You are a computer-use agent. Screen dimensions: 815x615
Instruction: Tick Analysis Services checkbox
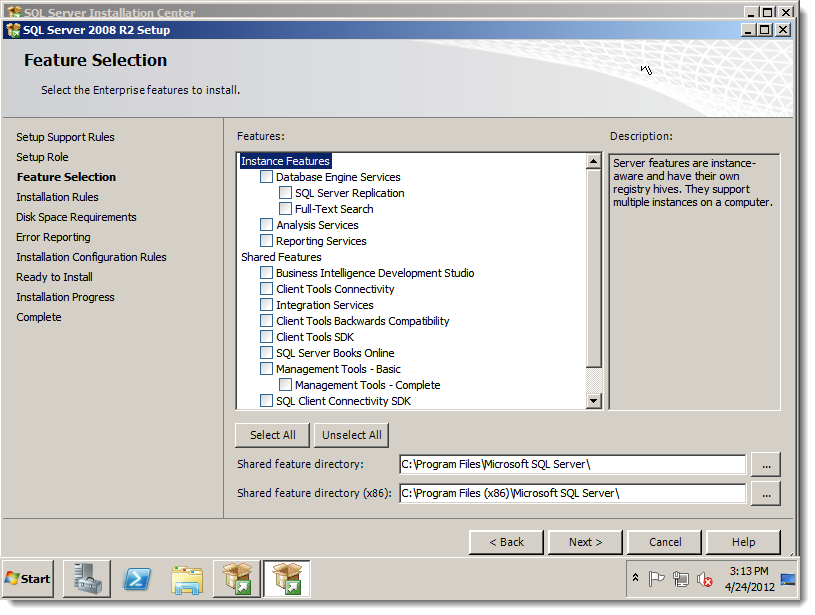pyautogui.click(x=266, y=225)
